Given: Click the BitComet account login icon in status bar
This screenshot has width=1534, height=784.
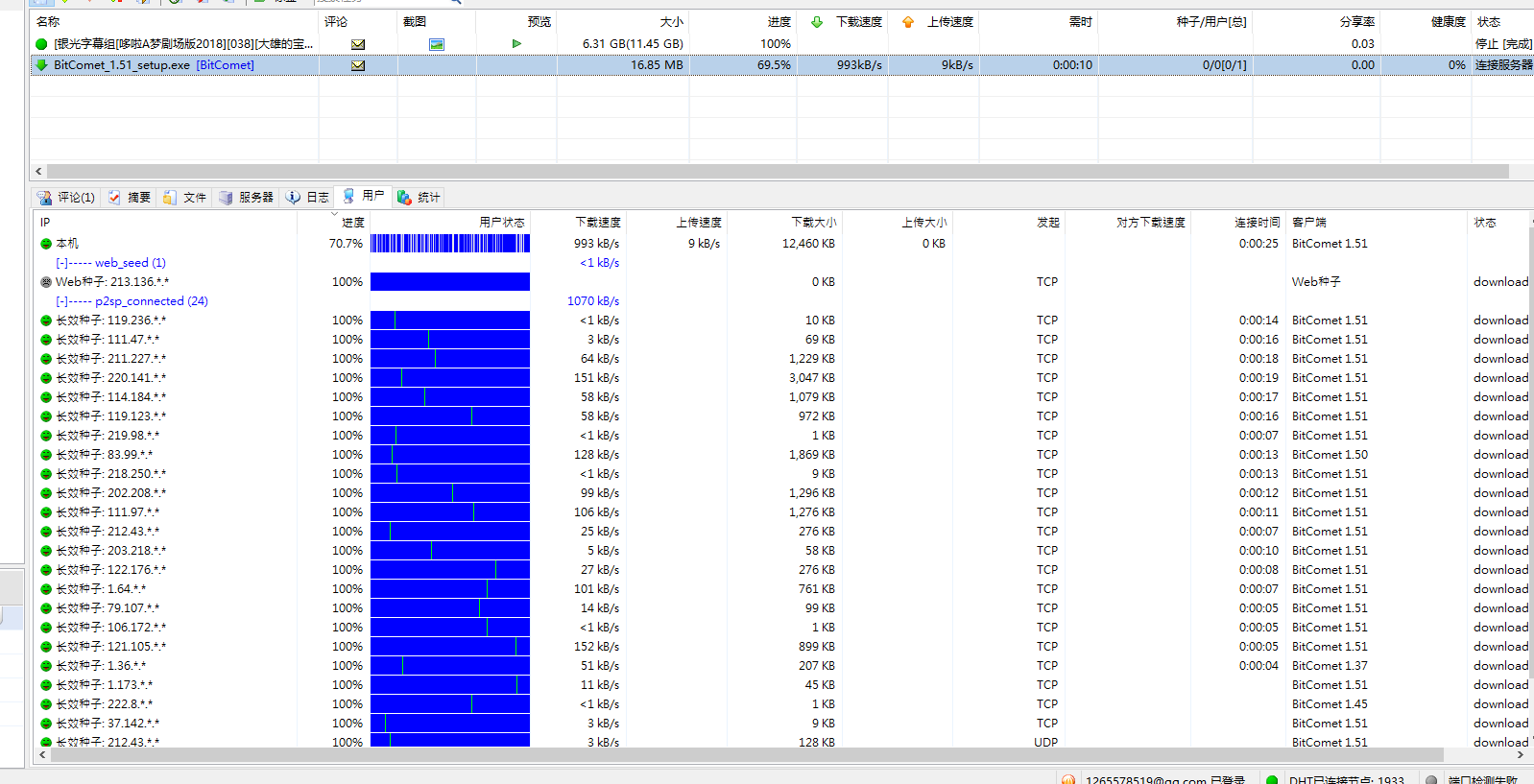Looking at the screenshot, I should point(1067,780).
